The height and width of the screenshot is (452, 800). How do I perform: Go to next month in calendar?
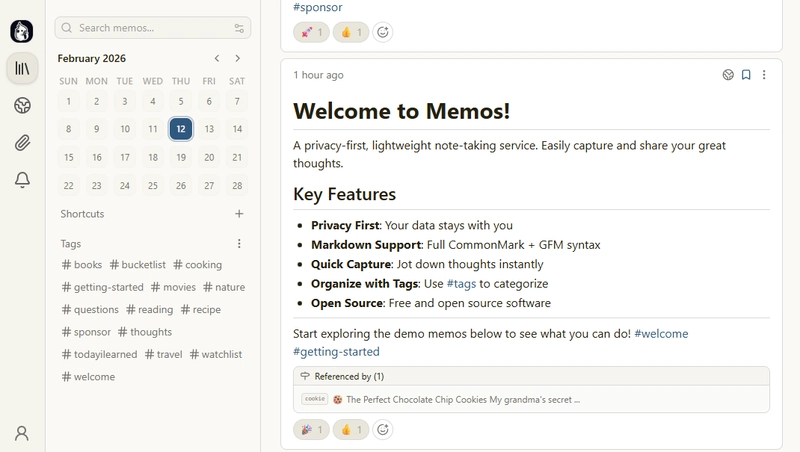(x=237, y=58)
